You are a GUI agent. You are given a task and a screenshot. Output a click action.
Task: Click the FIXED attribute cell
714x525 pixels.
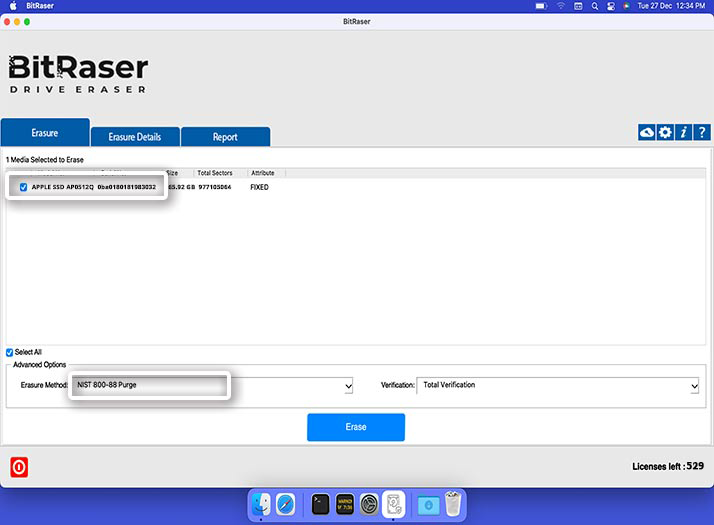[x=260, y=187]
